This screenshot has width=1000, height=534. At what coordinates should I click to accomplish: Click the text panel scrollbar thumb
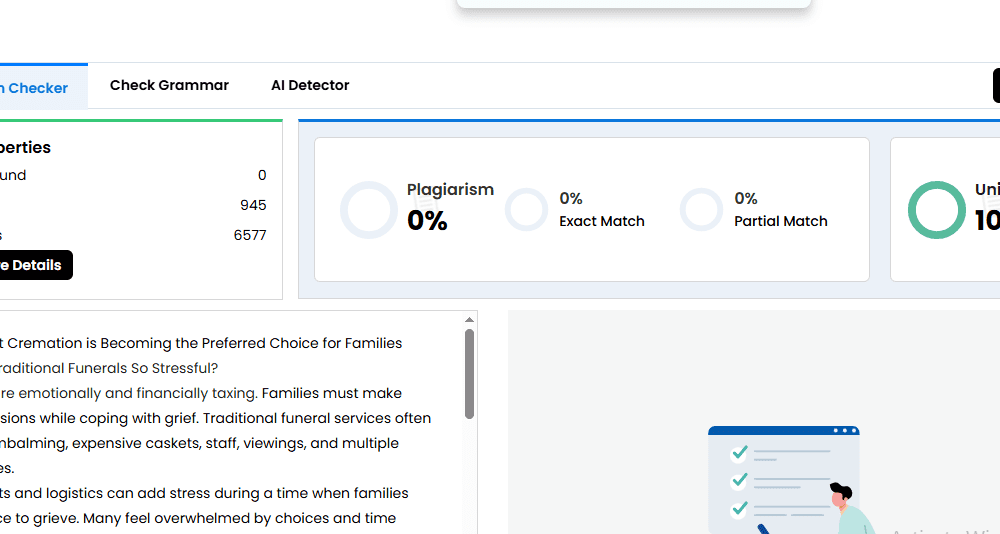click(469, 373)
